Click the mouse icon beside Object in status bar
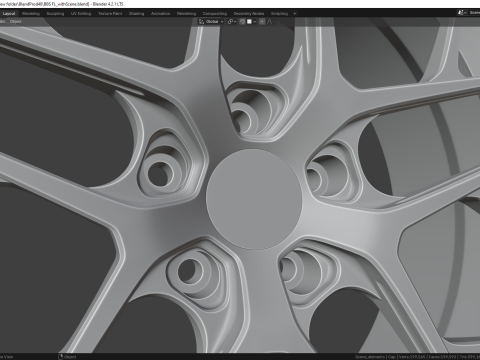The image size is (480, 360). point(60,357)
